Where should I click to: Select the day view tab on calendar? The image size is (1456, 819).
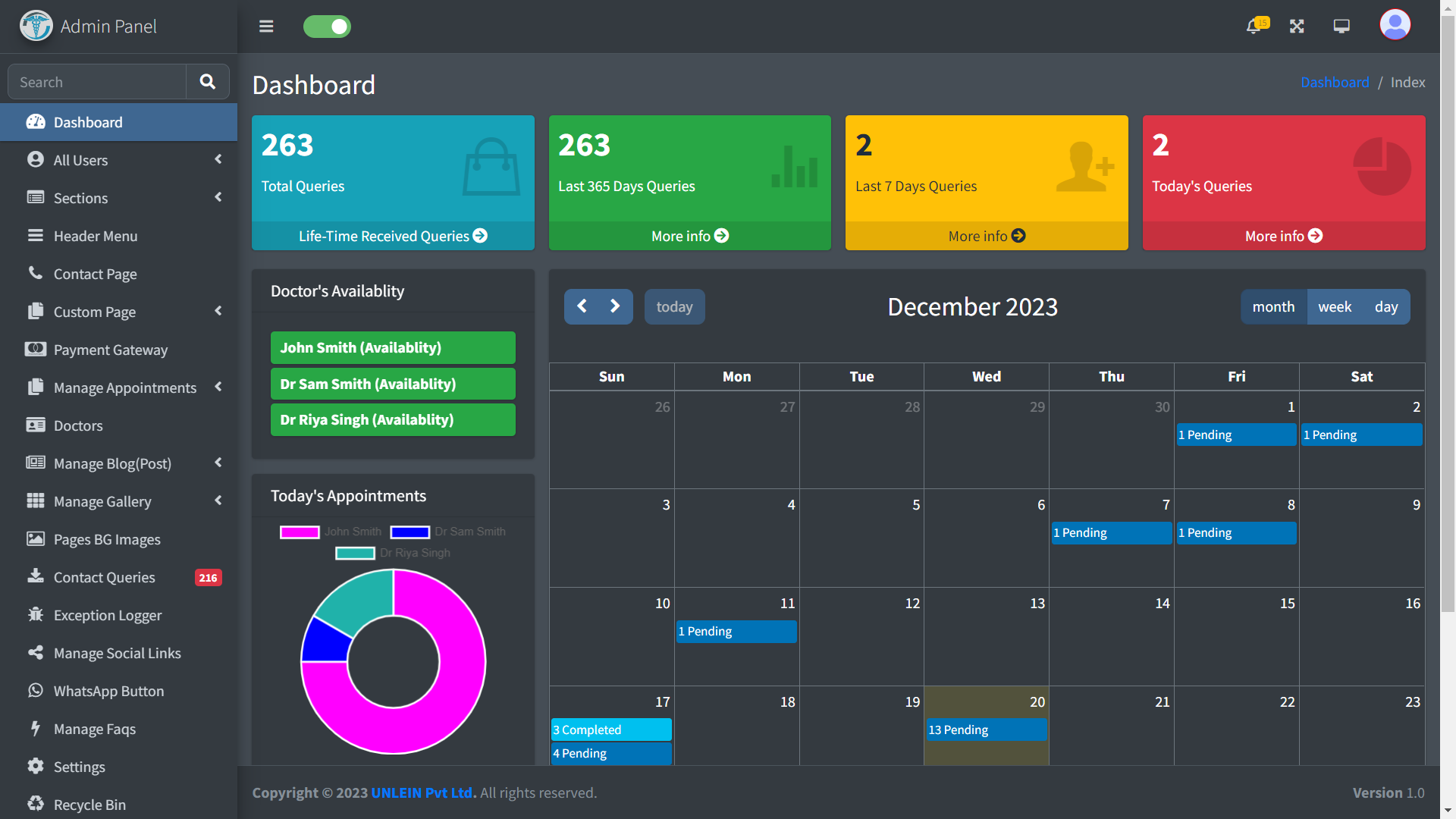(1386, 306)
